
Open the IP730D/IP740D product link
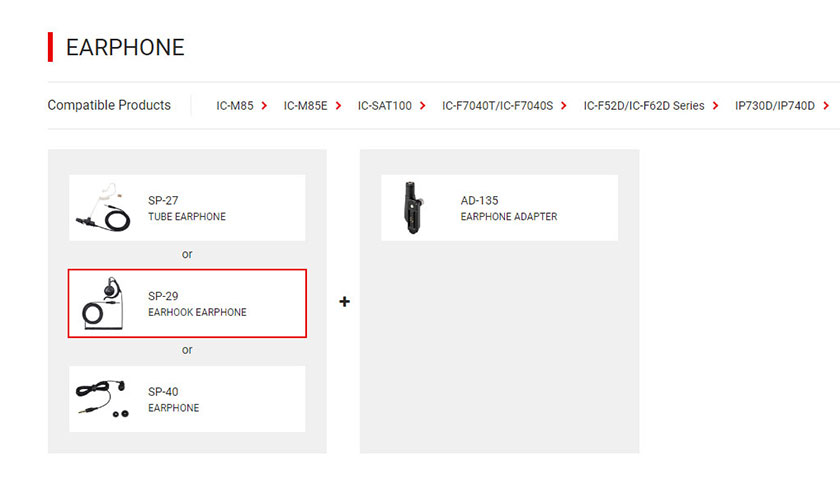[x=775, y=106]
